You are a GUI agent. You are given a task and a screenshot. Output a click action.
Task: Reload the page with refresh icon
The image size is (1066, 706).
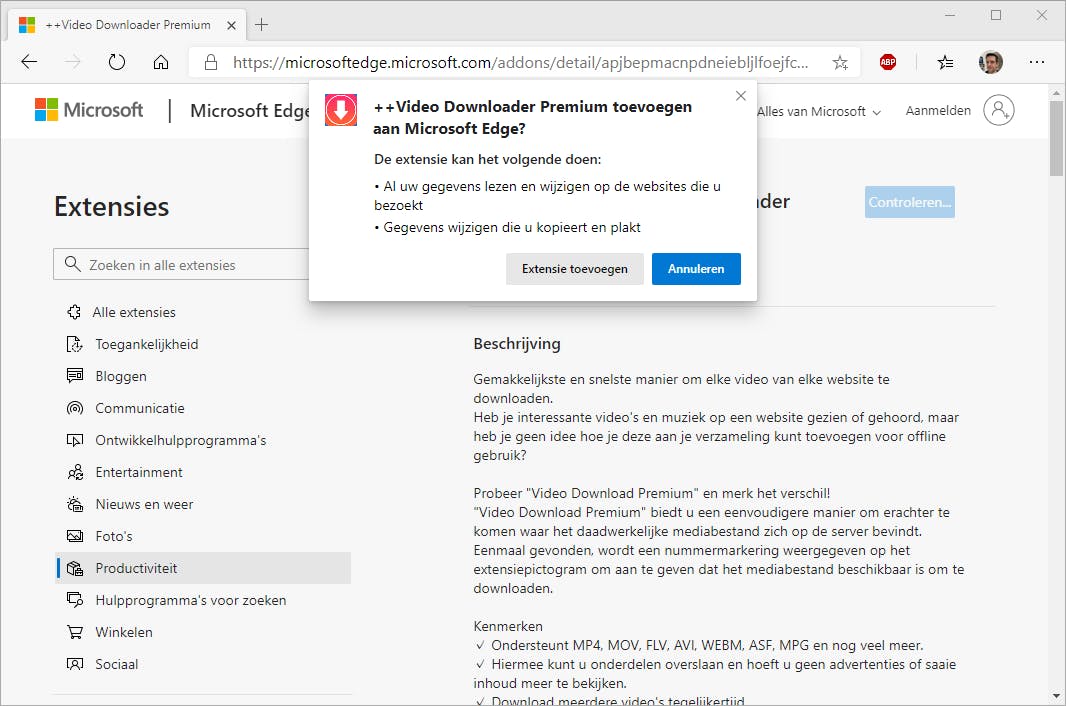(x=117, y=62)
